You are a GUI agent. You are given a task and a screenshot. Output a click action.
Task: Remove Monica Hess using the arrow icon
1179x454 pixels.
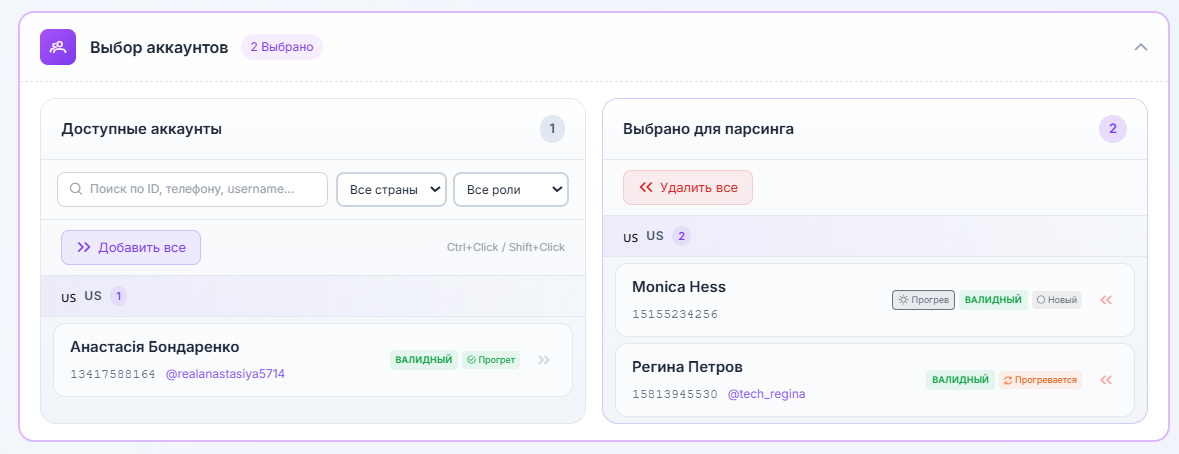1106,300
